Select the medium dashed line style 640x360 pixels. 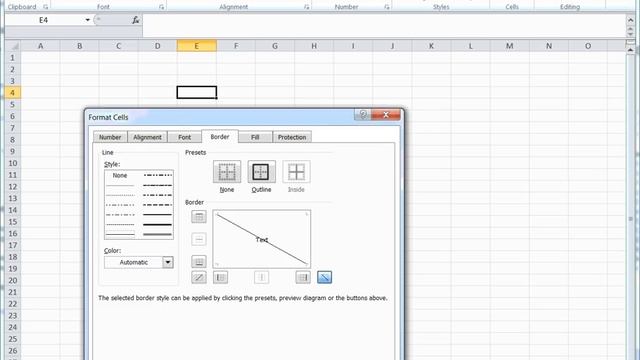click(158, 205)
